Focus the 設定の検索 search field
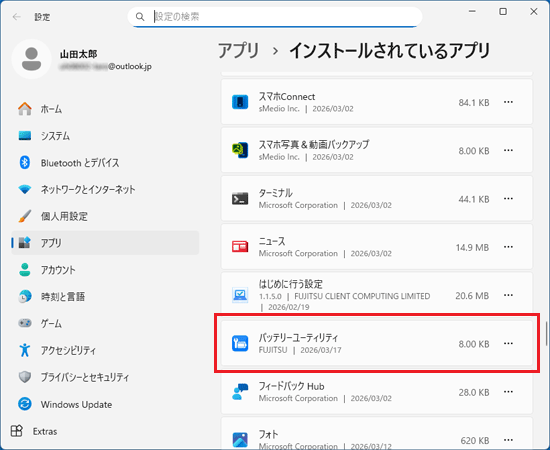Viewport: 550px width, 450px height. click(275, 16)
